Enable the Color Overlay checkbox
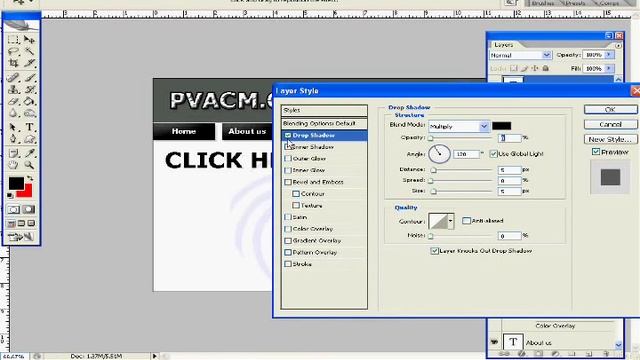 (288, 229)
